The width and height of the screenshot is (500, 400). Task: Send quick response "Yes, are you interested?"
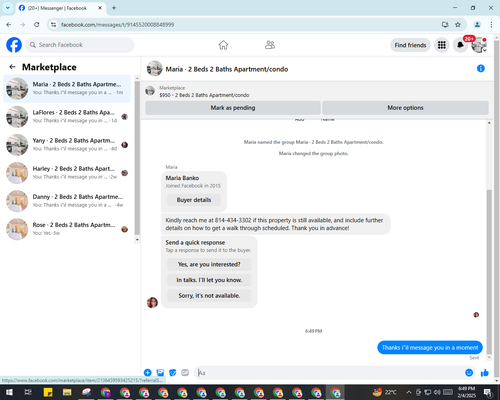coord(209,264)
